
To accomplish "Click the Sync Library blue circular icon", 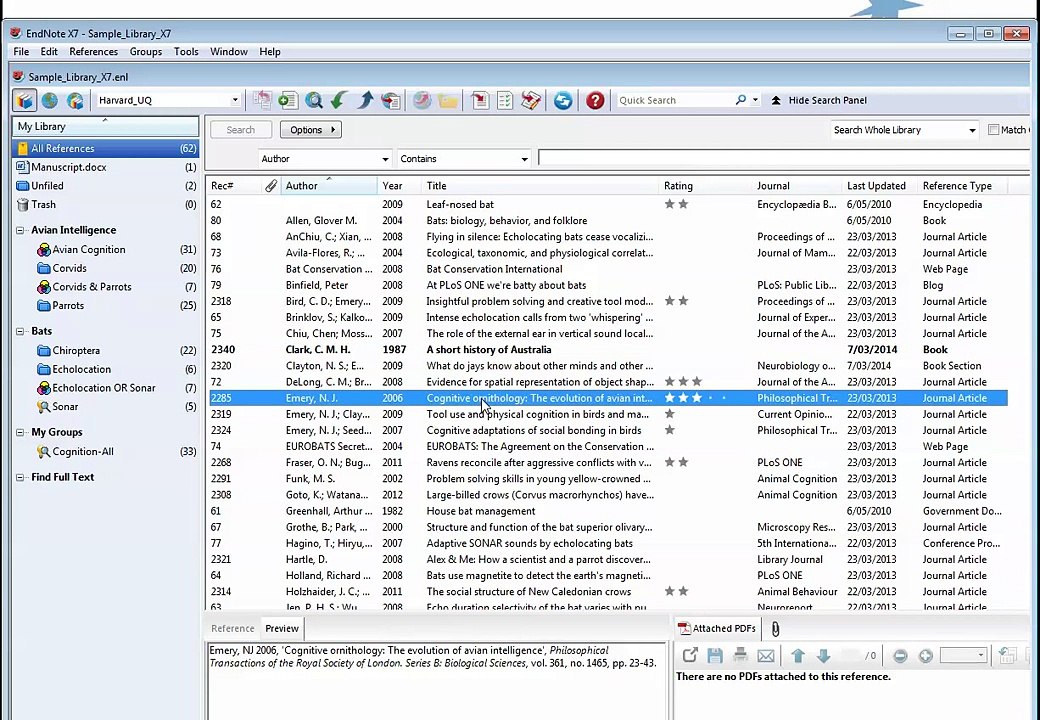I will (x=563, y=100).
